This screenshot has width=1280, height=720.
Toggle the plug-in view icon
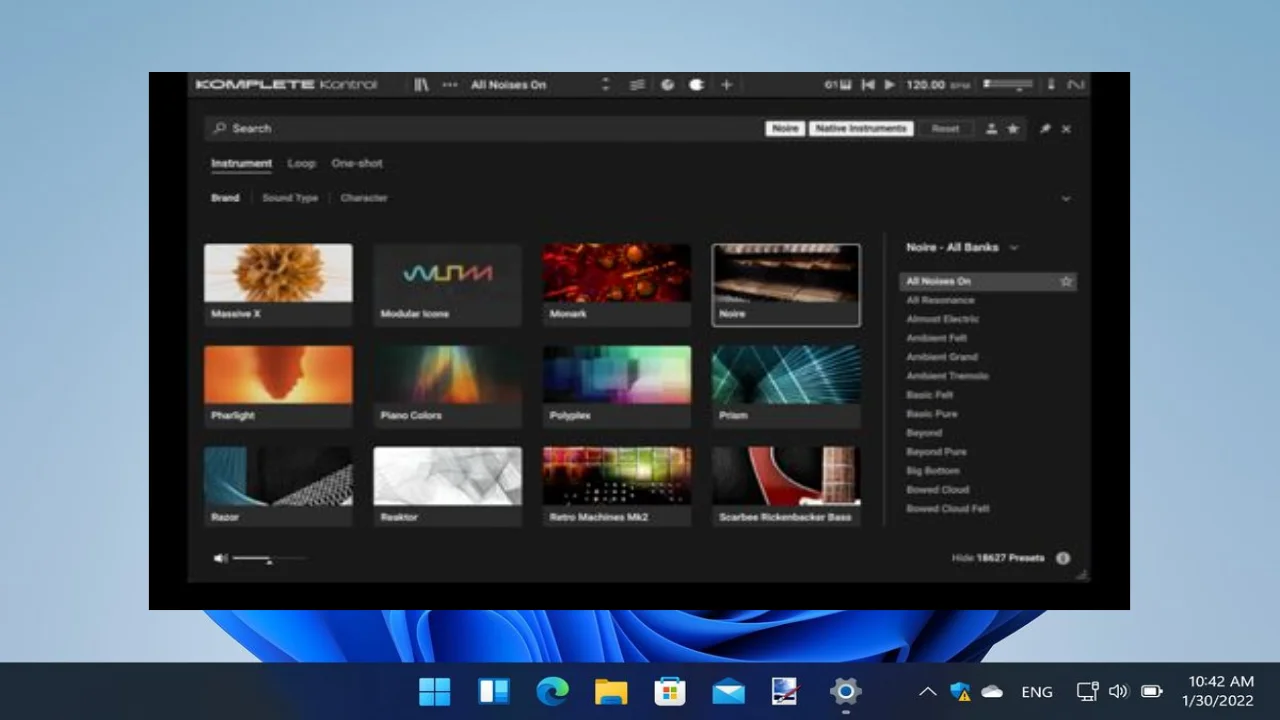click(x=697, y=85)
